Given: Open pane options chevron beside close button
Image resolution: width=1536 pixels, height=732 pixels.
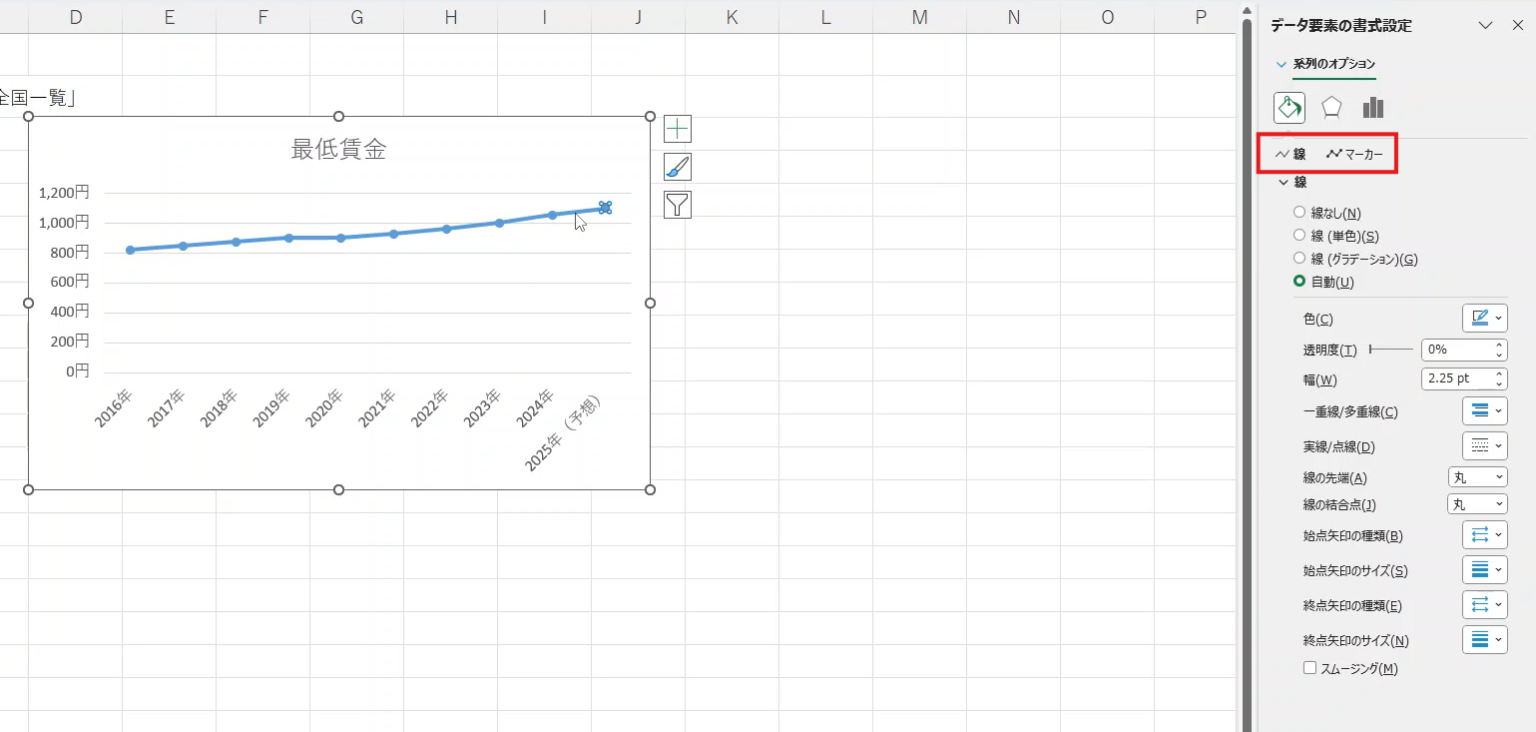Looking at the screenshot, I should click(1486, 26).
